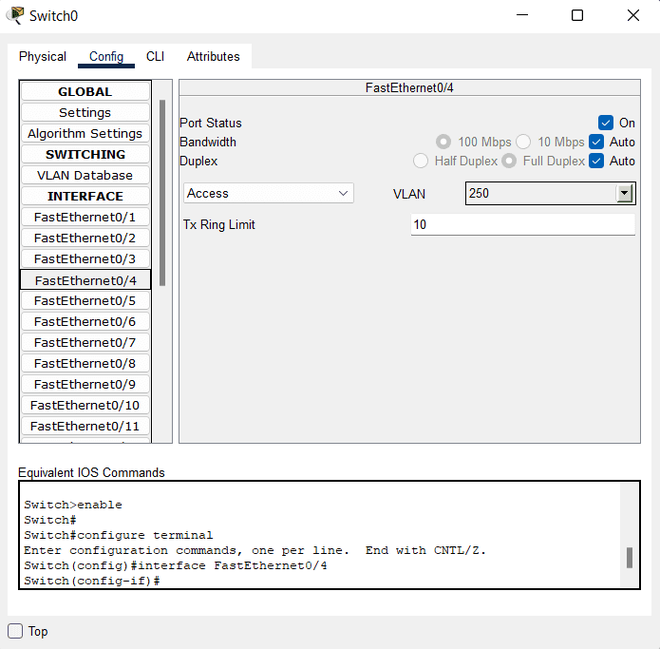This screenshot has width=660, height=649.
Task: Select the FastEthernet0/7 interface button
Action: click(85, 342)
